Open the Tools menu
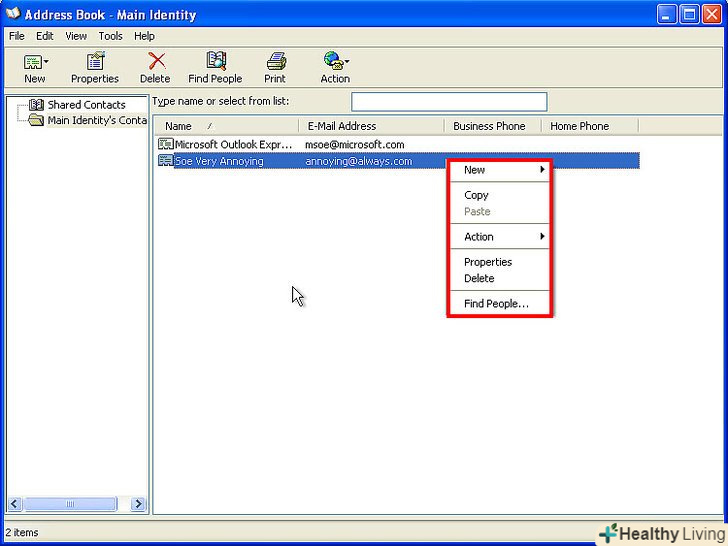 tap(110, 36)
